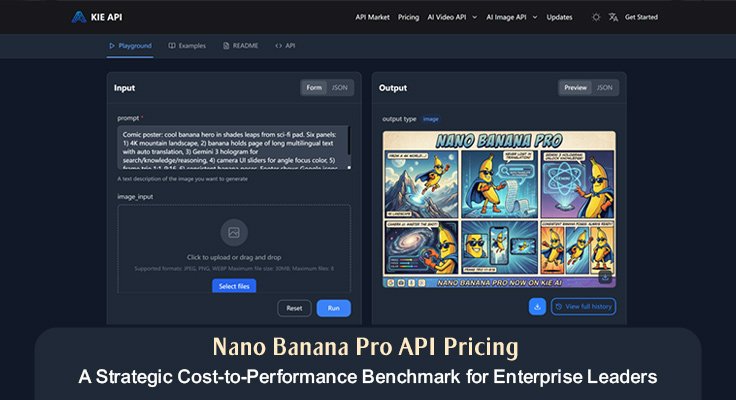The height and width of the screenshot is (400, 736).
Task: Toggle the light/dark theme sun icon
Action: [x=596, y=17]
